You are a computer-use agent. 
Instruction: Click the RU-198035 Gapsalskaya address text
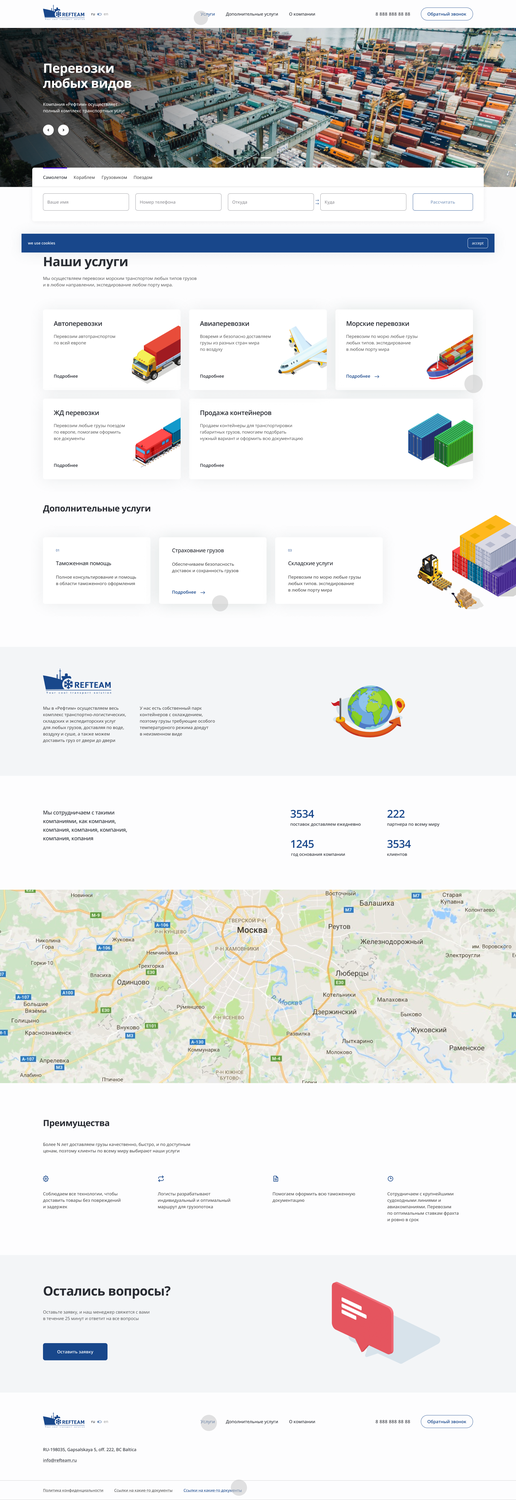coord(90,1449)
